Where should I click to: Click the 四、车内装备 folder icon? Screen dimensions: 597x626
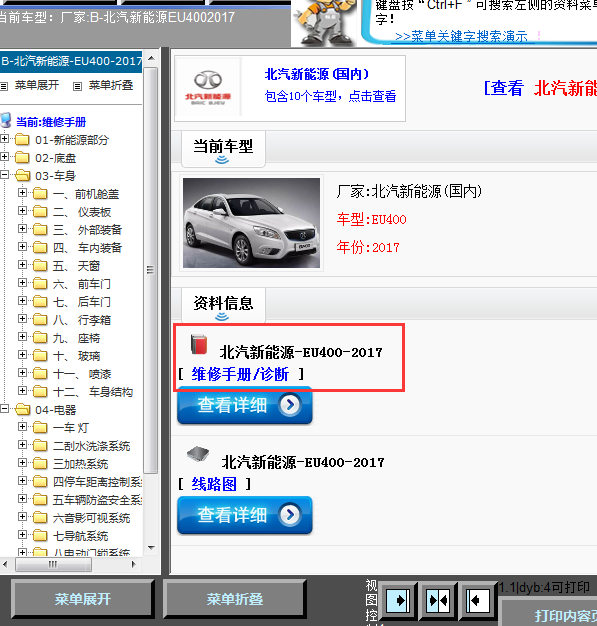(40, 248)
